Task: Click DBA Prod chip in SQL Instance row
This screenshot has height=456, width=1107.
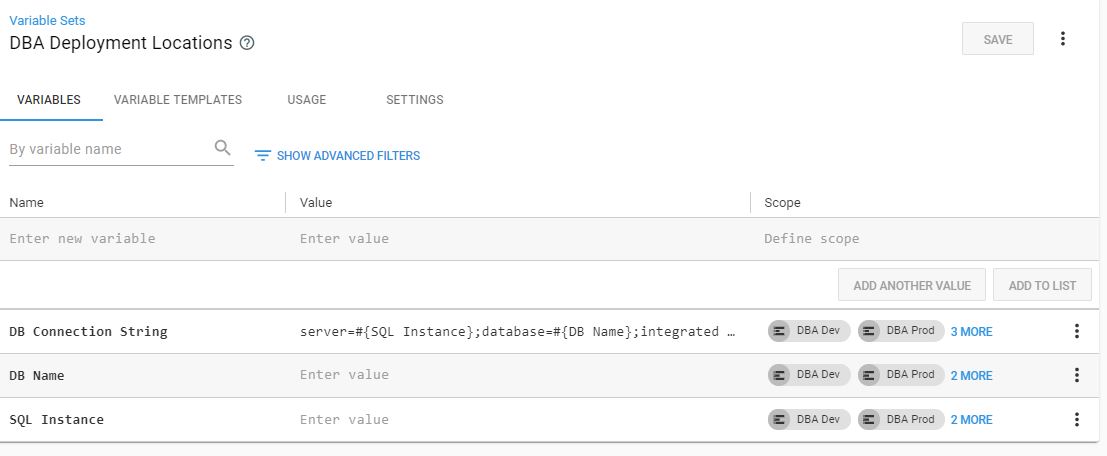Action: click(x=901, y=419)
